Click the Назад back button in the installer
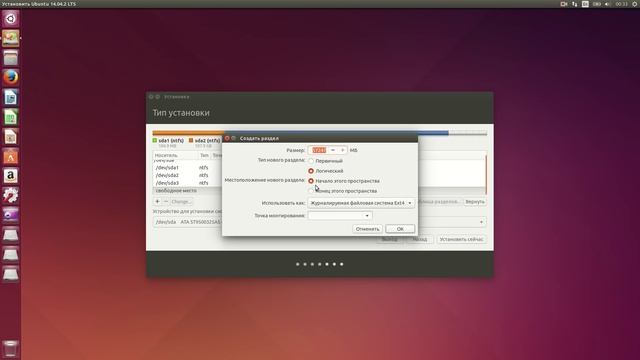Screen dimensions: 640x360 [420, 239]
